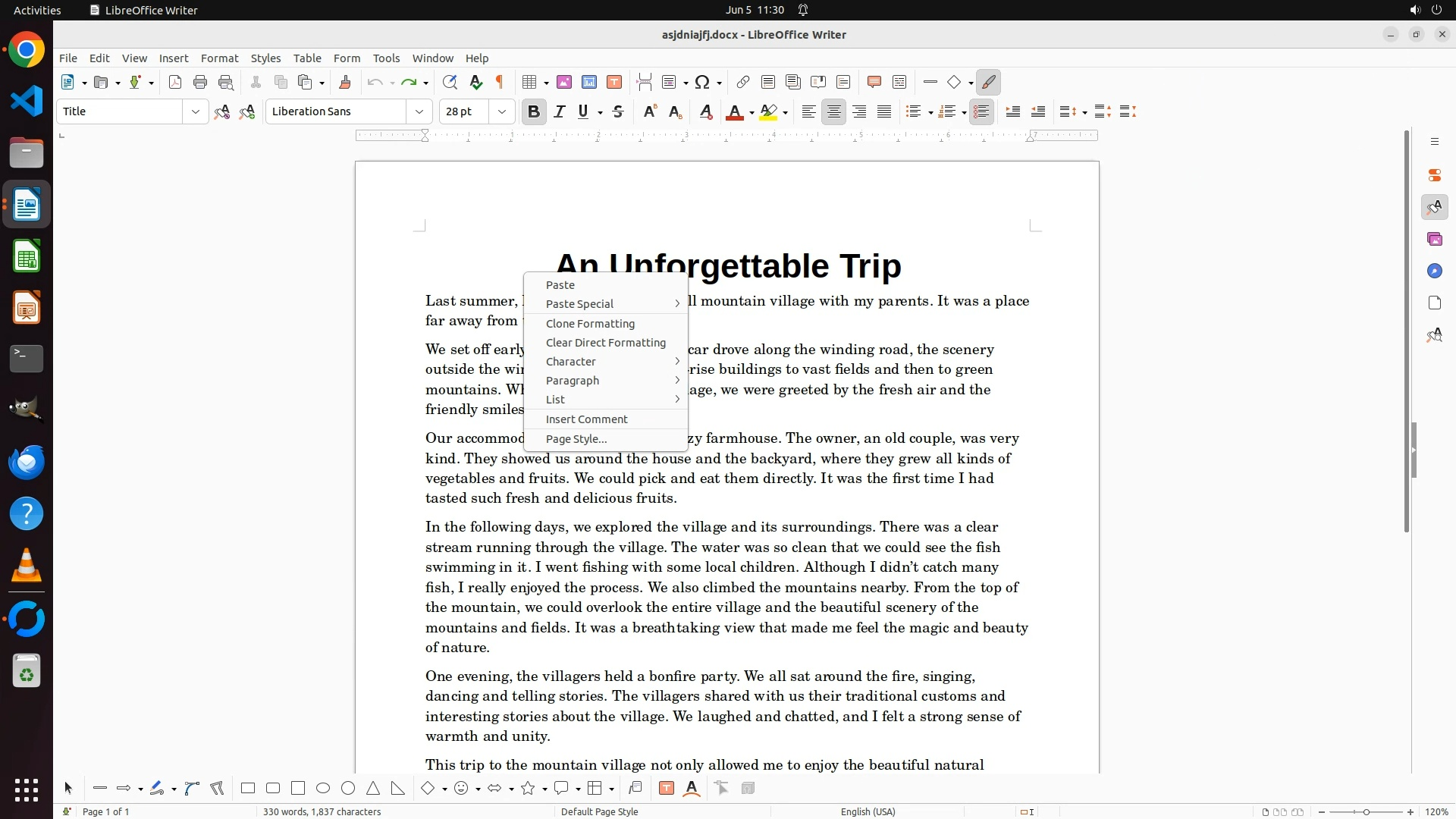This screenshot has height=819, width=1456.
Task: Toggle Bold formatting
Action: coord(534,112)
